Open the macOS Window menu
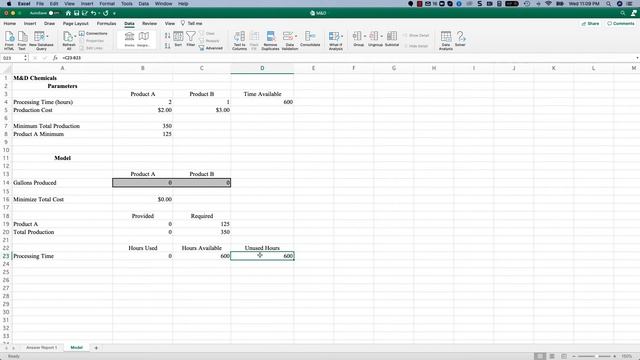640x360 pixels. pyautogui.click(x=163, y=4)
